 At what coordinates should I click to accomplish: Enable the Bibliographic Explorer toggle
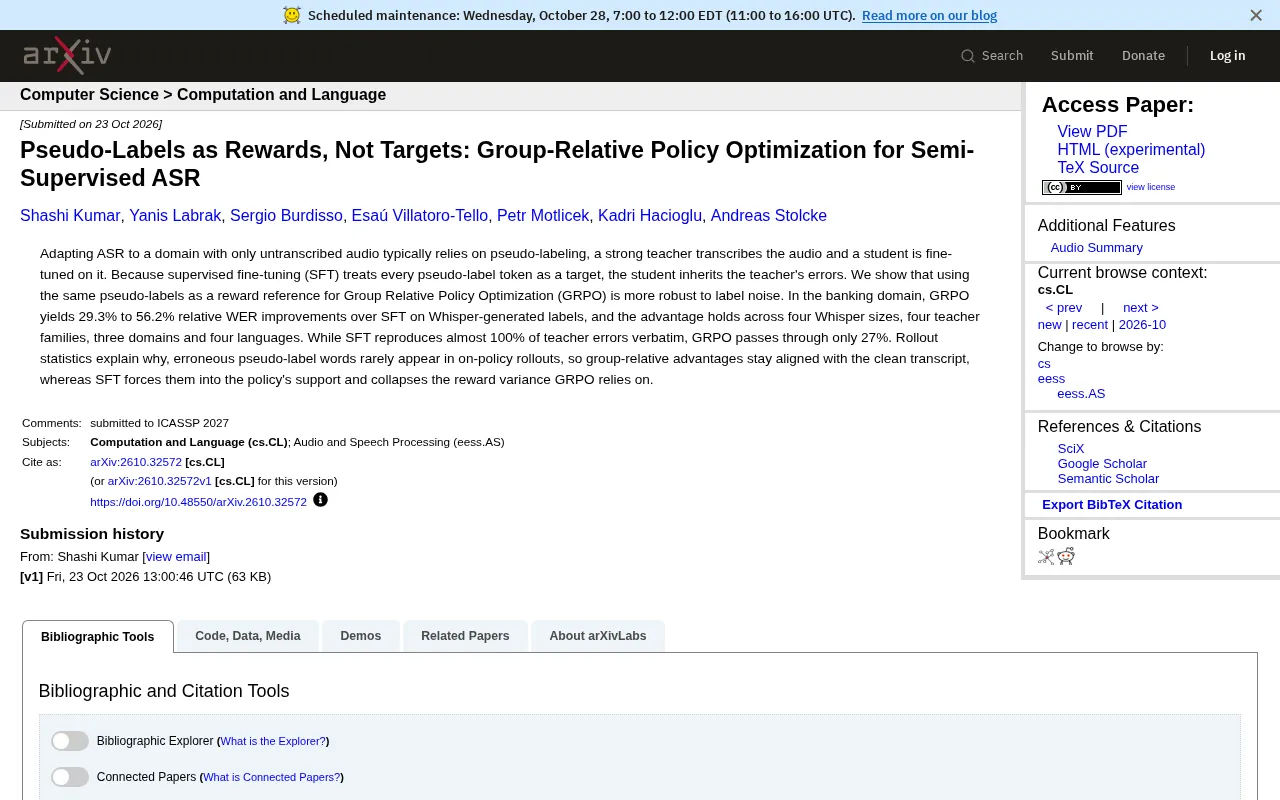(70, 741)
